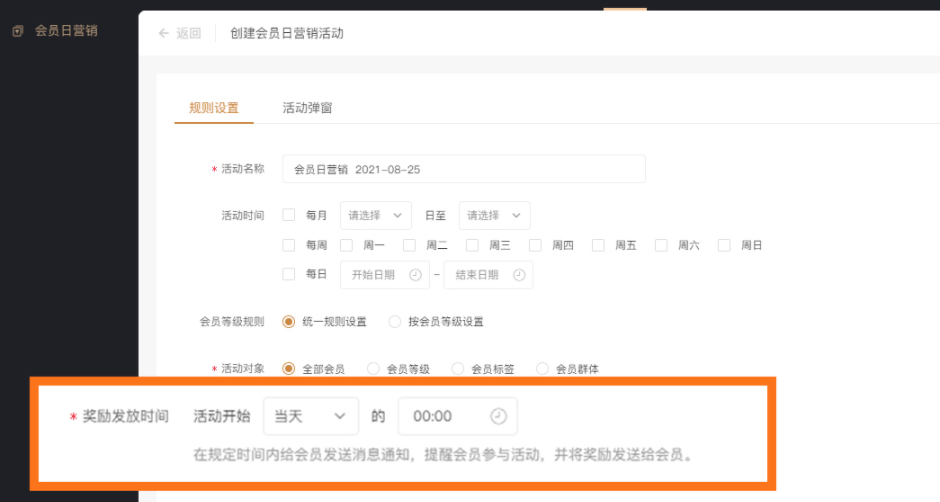
Task: Switch to the 规则设置 tab
Action: [x=214, y=108]
